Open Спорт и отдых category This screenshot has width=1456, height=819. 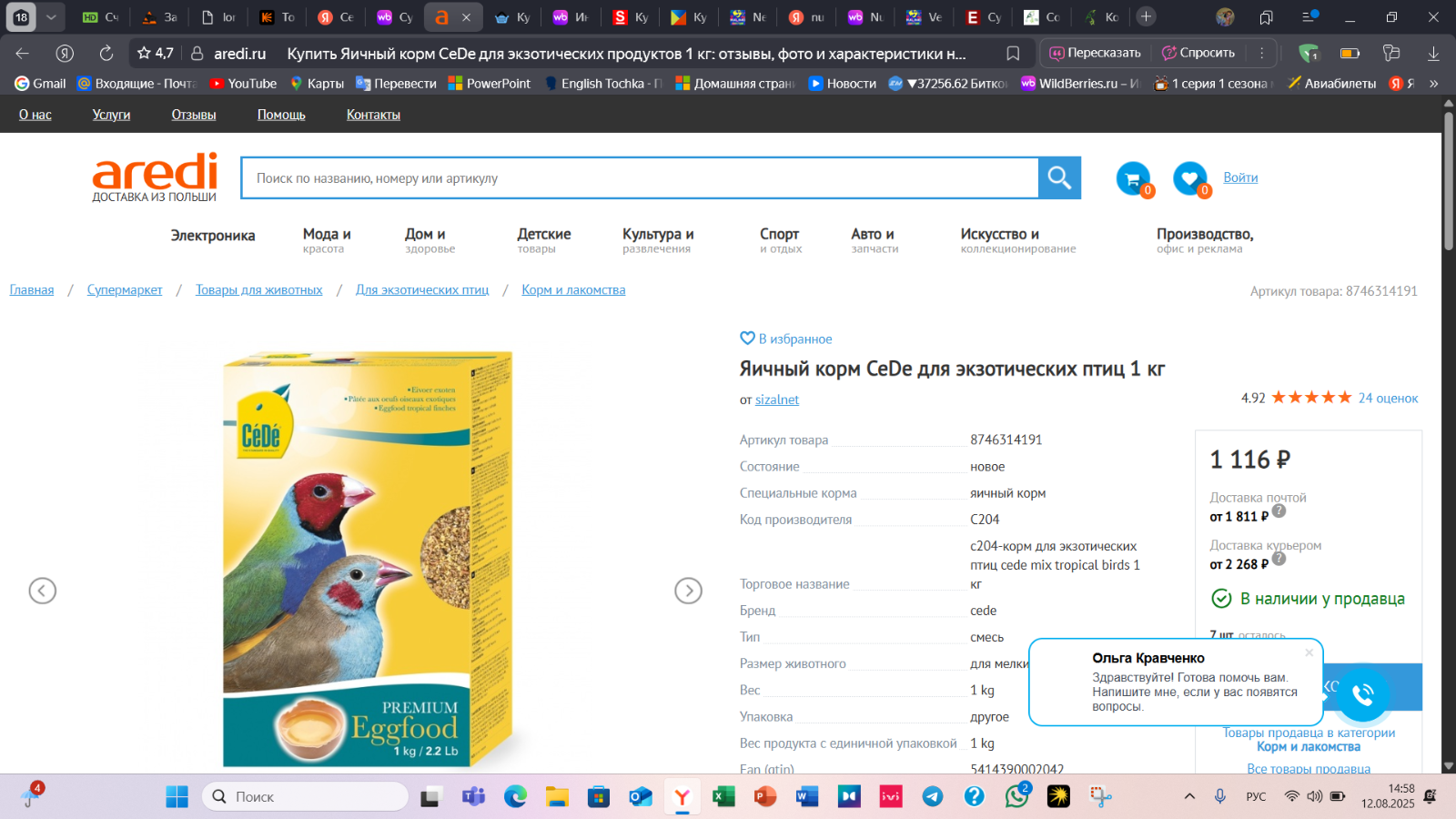780,240
